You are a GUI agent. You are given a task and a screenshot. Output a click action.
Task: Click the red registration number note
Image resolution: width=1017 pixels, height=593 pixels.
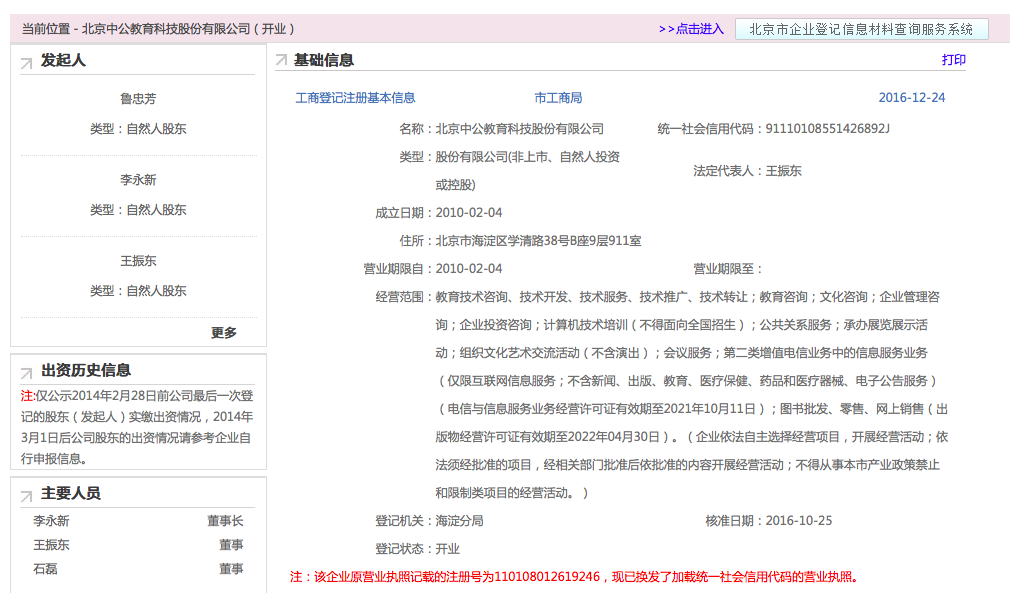click(574, 577)
